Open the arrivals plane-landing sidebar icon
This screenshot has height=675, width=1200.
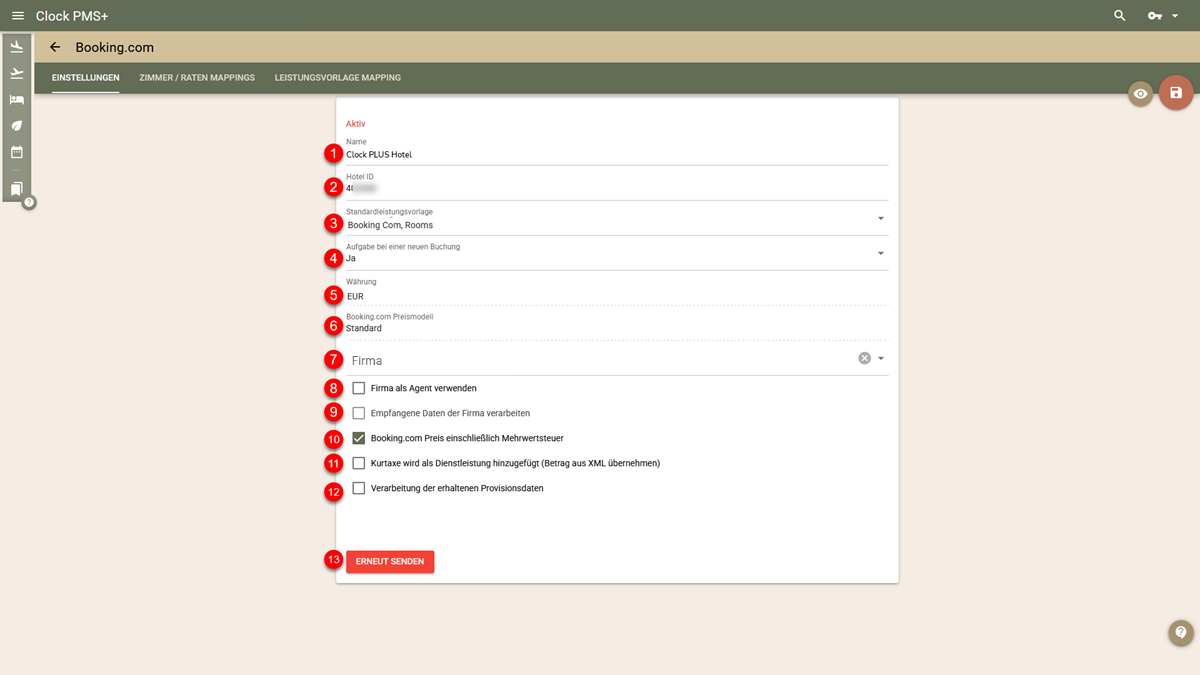17,47
